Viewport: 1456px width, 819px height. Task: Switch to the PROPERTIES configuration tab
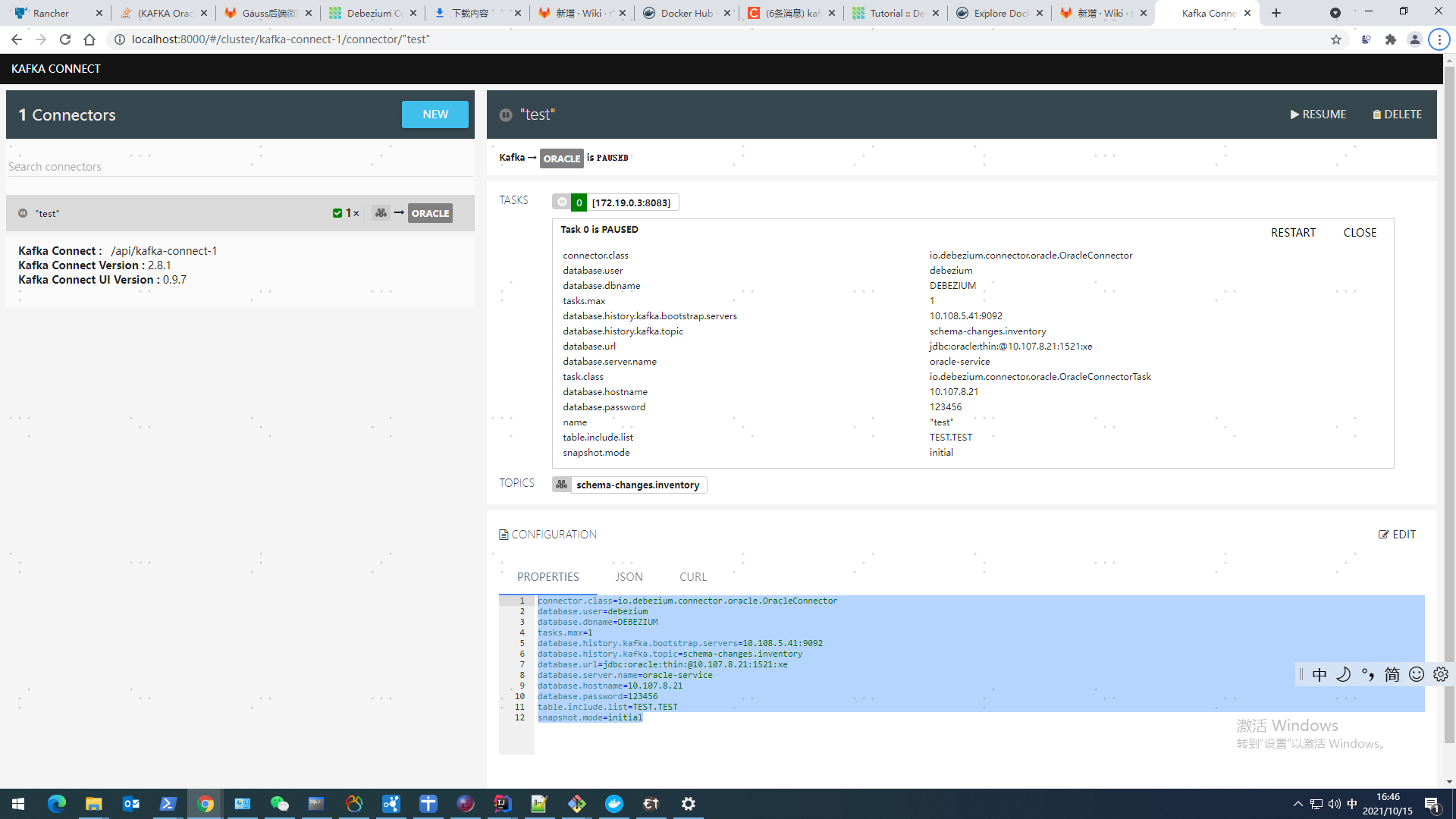(548, 577)
